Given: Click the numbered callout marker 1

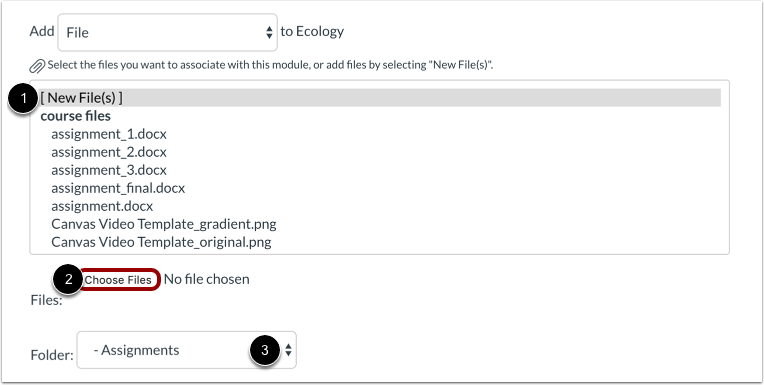Looking at the screenshot, I should coord(23,98).
